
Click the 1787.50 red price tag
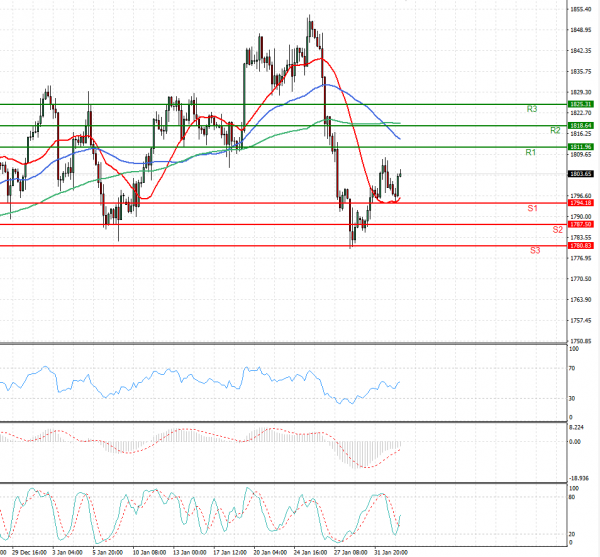pos(581,224)
